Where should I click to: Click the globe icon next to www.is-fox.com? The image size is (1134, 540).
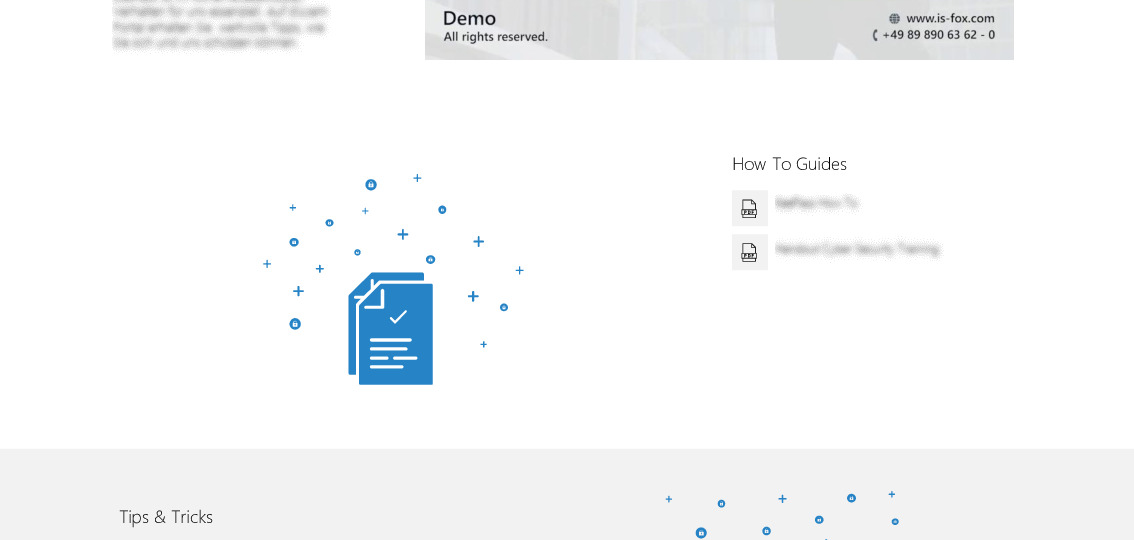(895, 19)
